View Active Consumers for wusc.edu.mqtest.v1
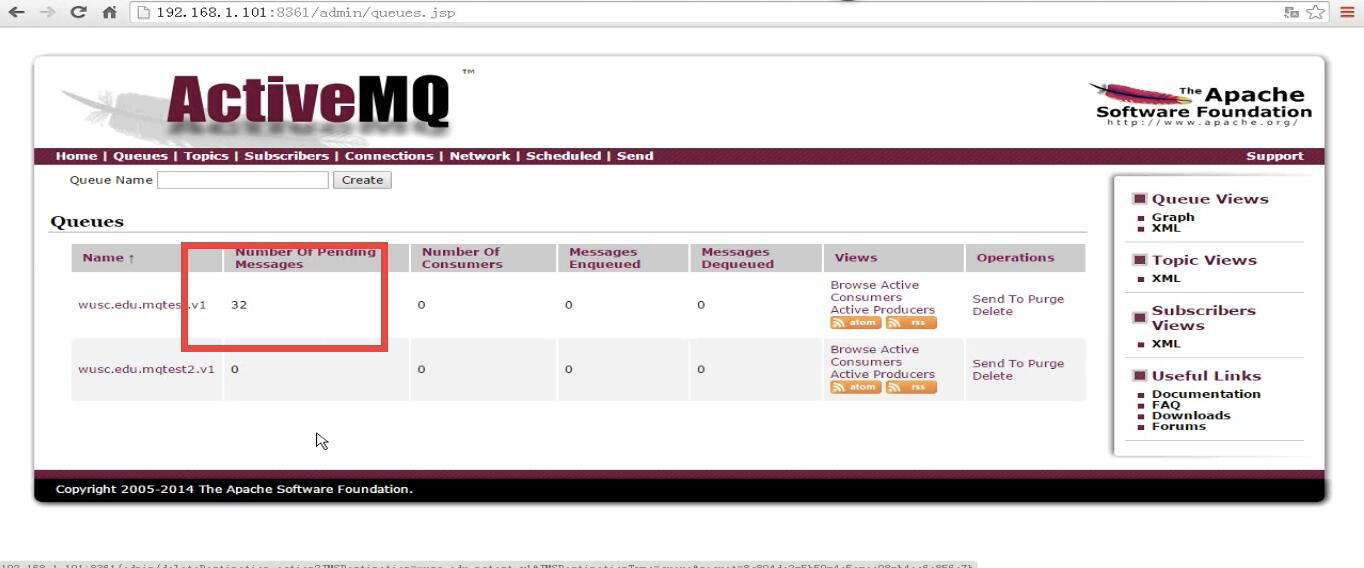 coord(875,291)
